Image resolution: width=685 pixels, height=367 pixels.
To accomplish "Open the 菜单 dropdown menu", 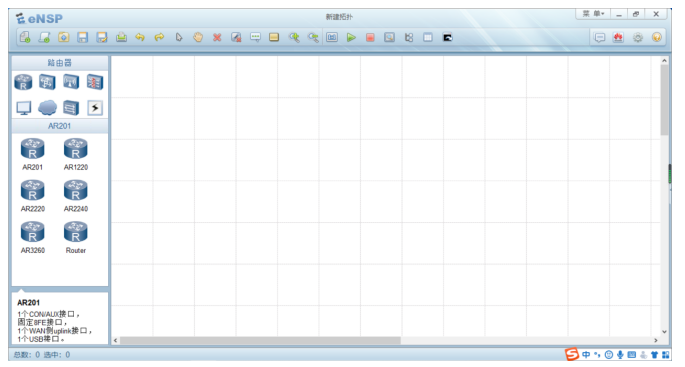I will [593, 14].
